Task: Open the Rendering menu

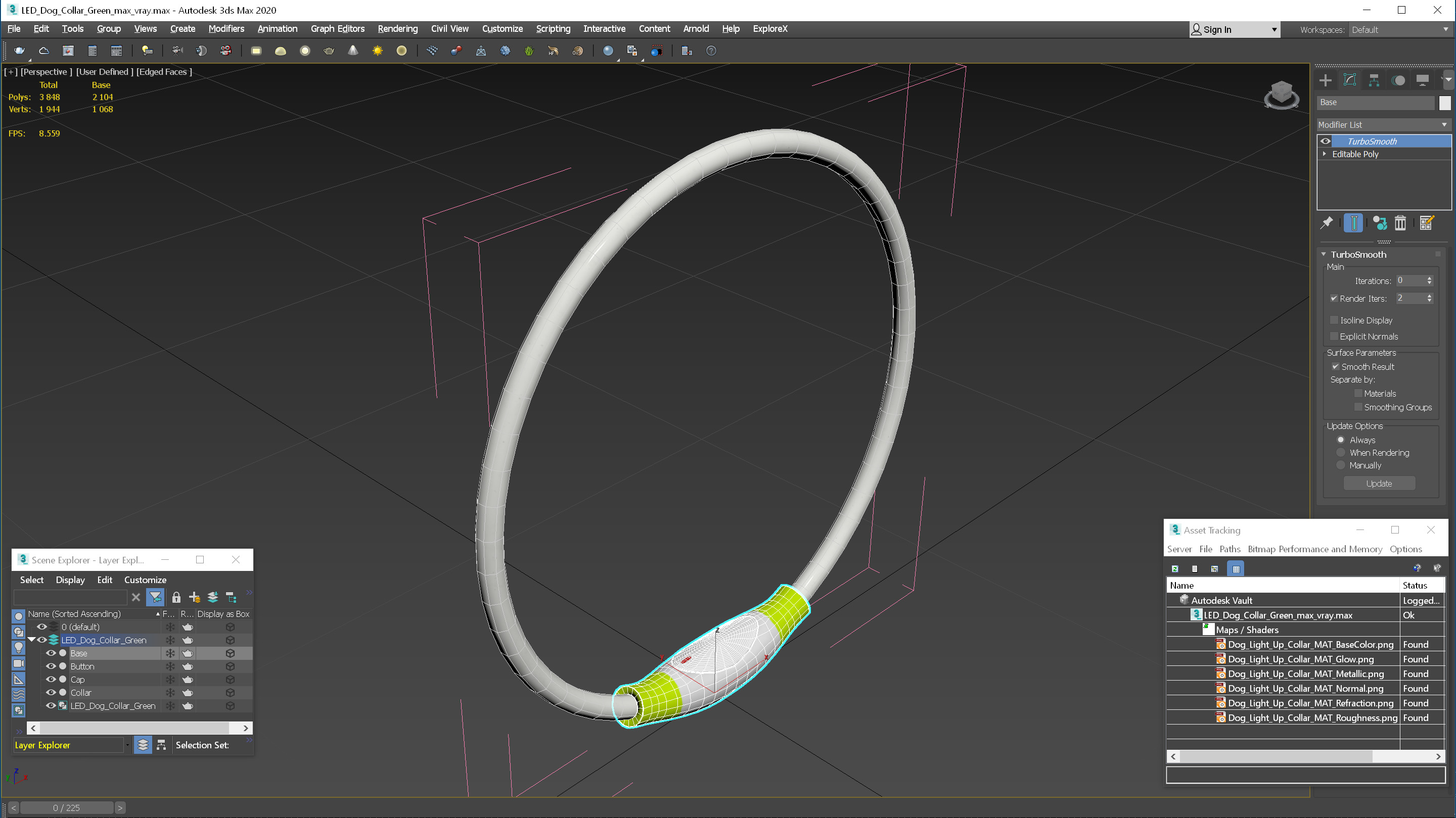Action: tap(397, 29)
